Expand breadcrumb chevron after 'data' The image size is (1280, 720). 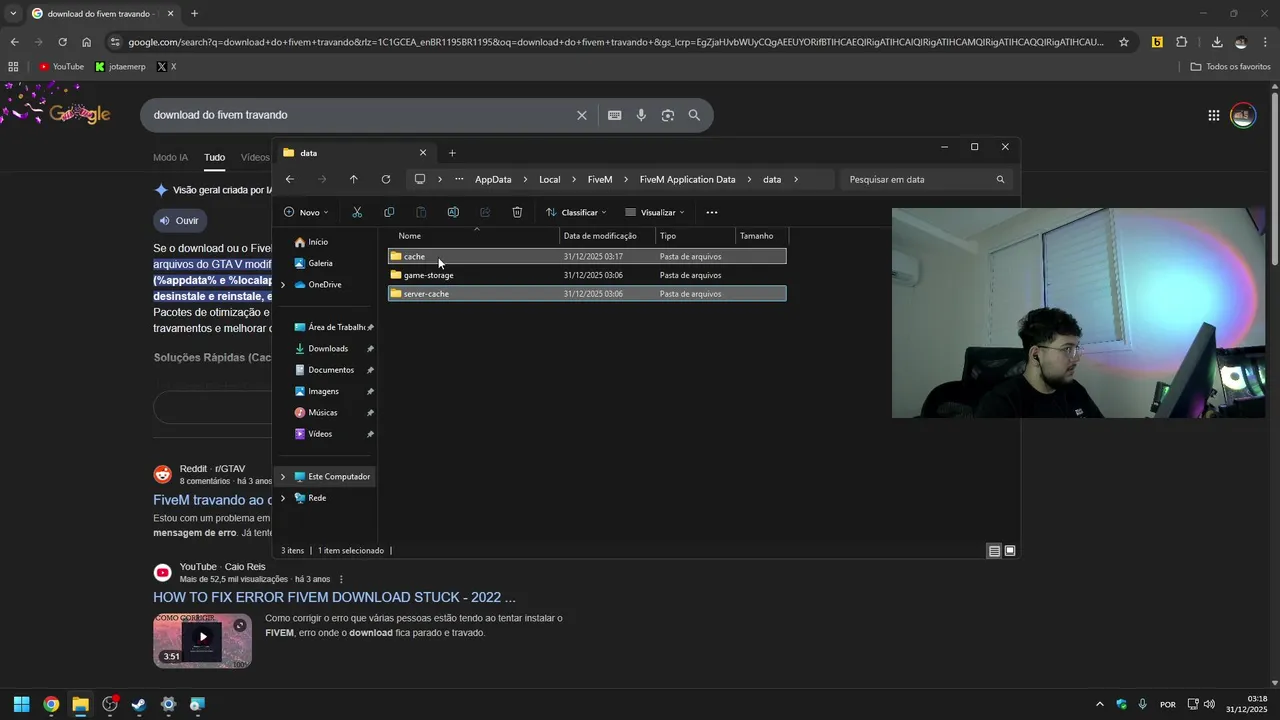(796, 180)
